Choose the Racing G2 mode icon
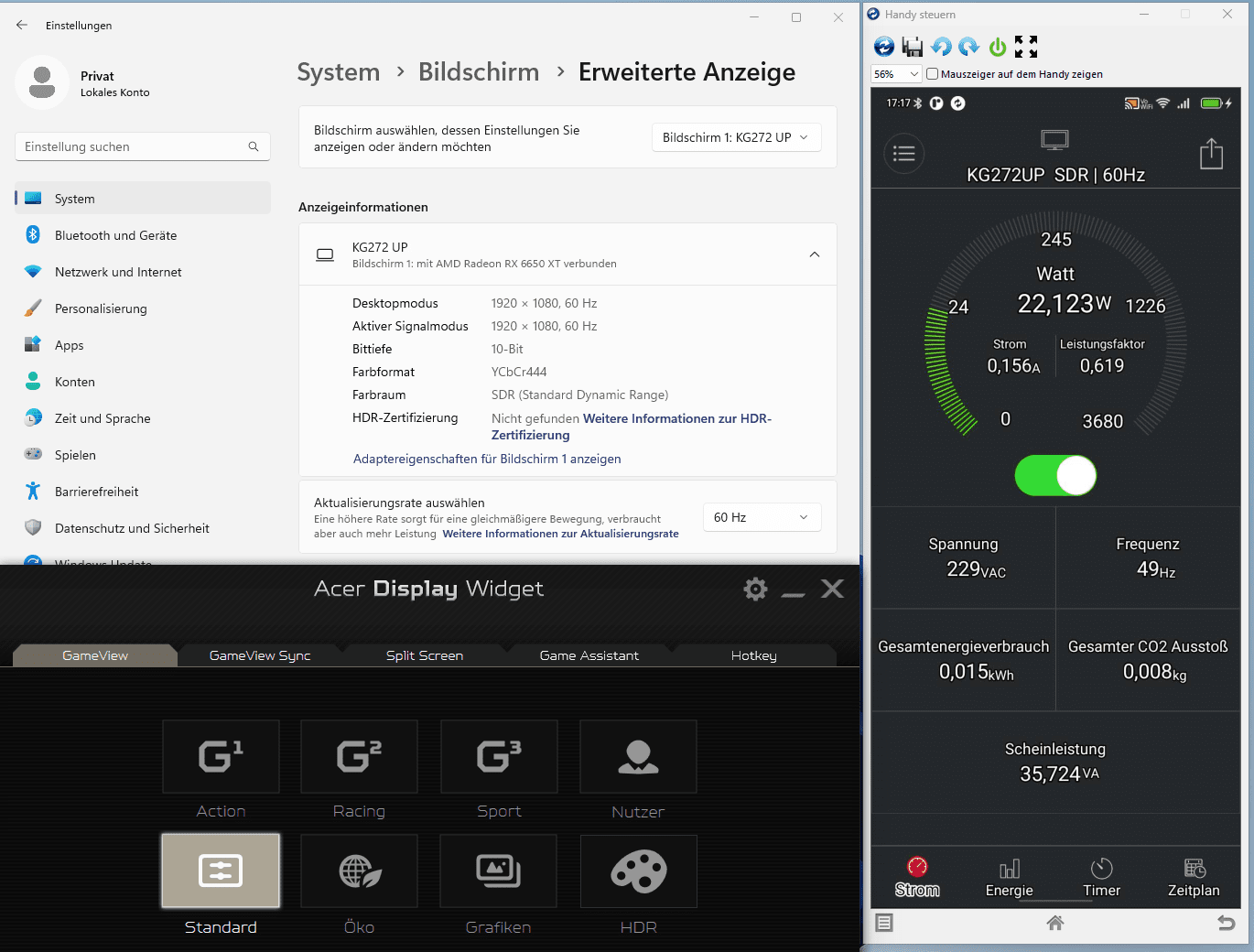The image size is (1254, 952). pos(359,756)
